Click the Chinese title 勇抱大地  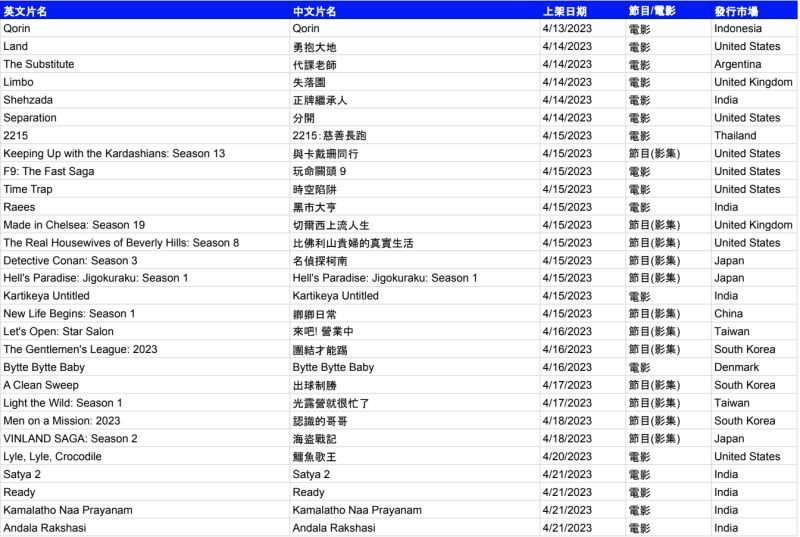click(314, 47)
